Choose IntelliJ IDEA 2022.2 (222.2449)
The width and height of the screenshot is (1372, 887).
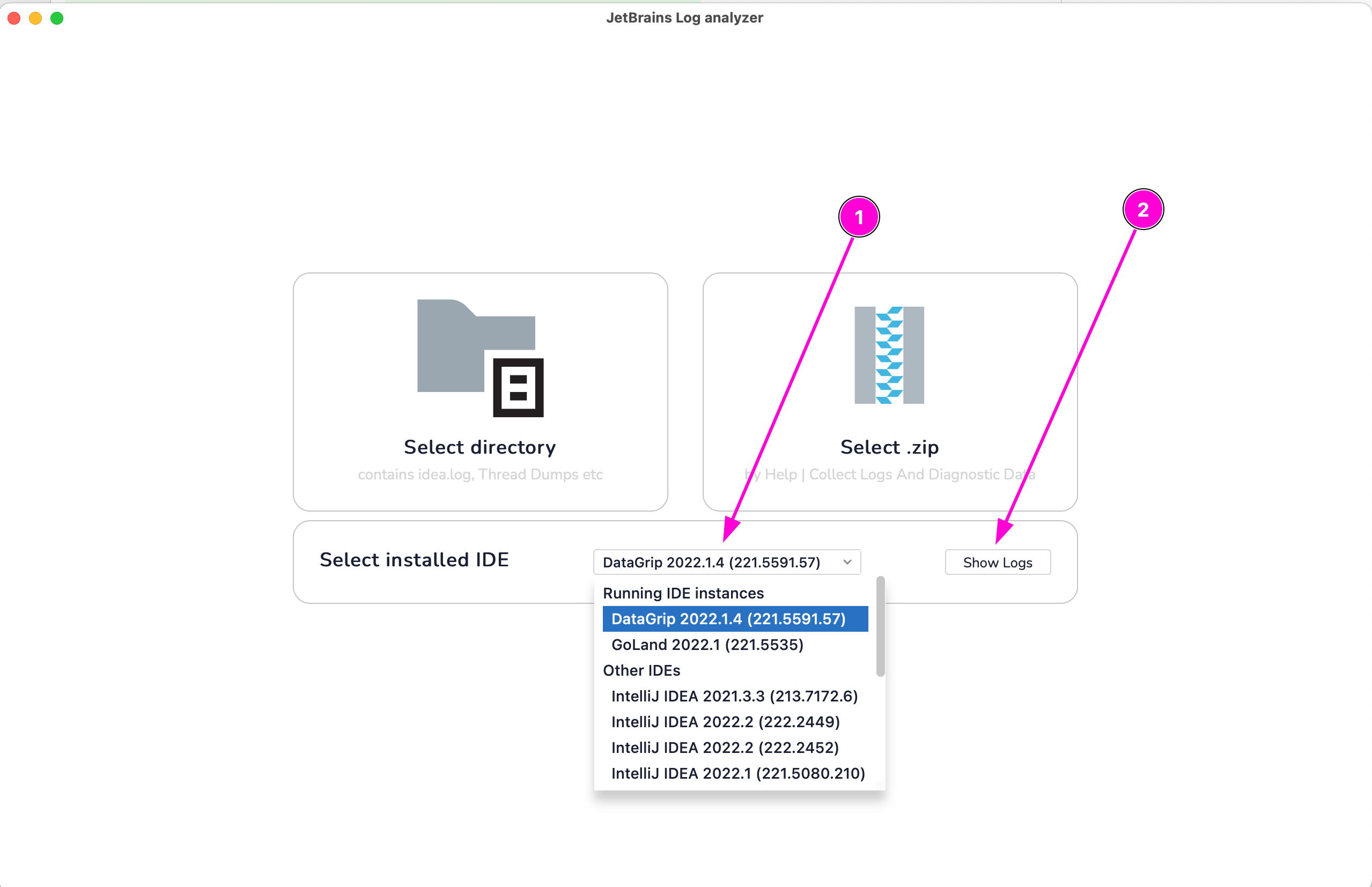[x=726, y=722]
